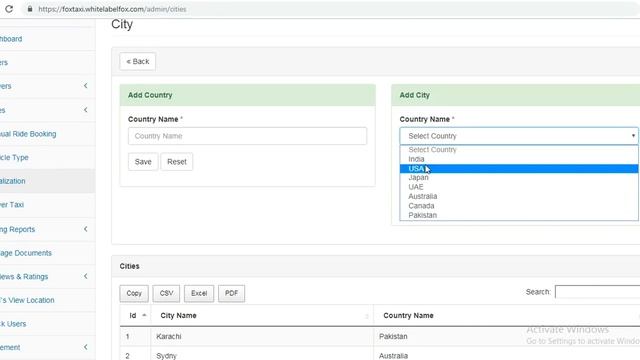640x360 pixels.
Task: Go back using the Back button
Action: pos(138,61)
